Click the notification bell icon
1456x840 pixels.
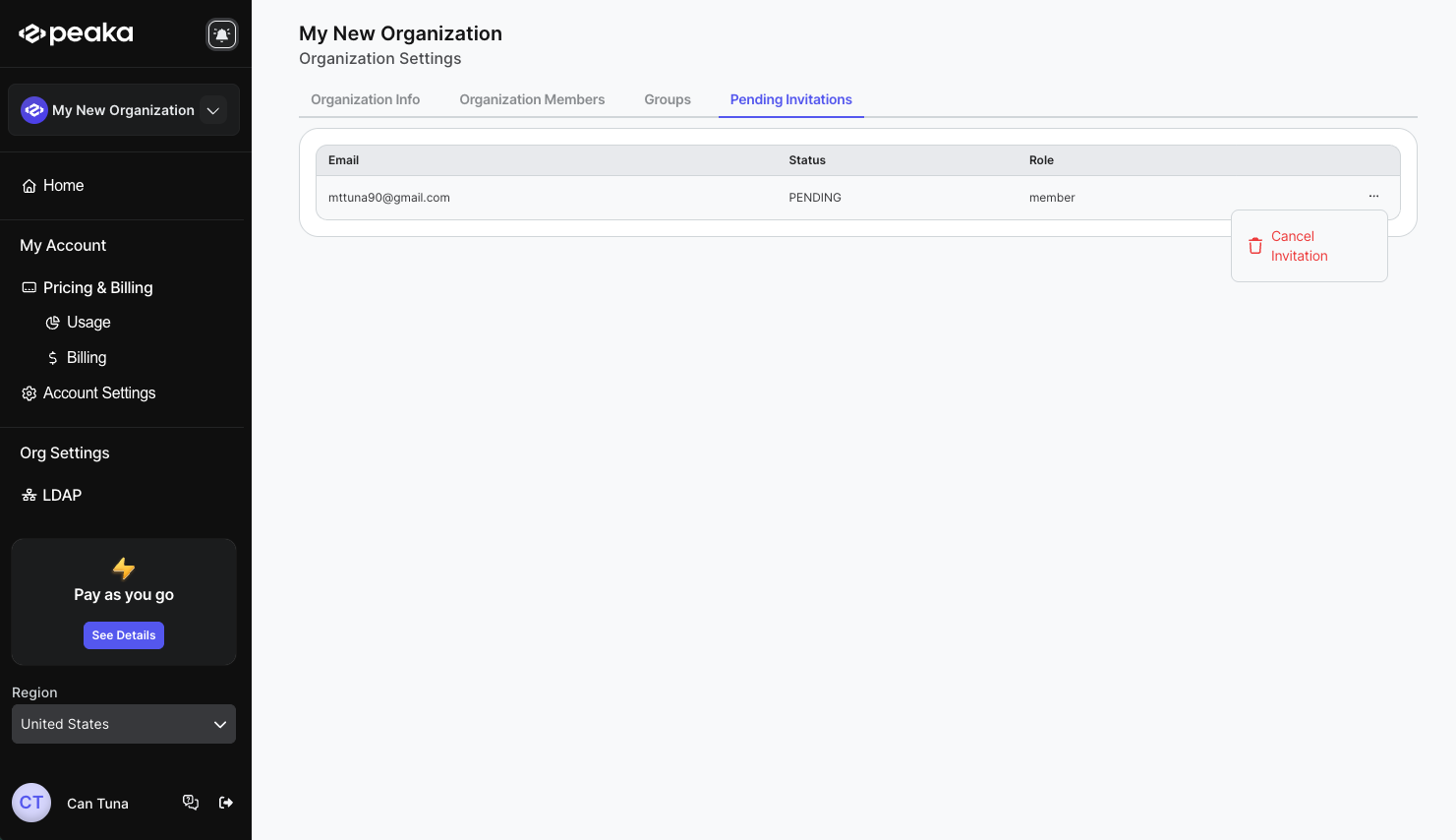pyautogui.click(x=222, y=34)
